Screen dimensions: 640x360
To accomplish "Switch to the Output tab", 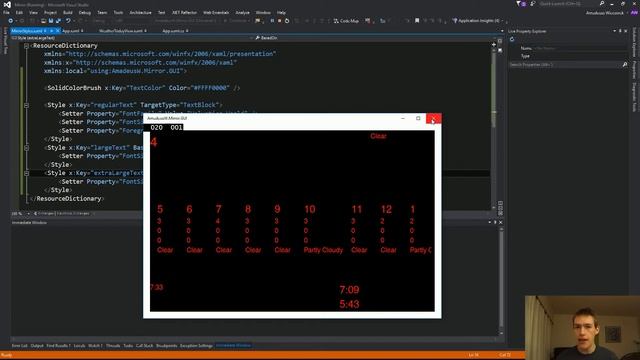I will (x=37, y=346).
